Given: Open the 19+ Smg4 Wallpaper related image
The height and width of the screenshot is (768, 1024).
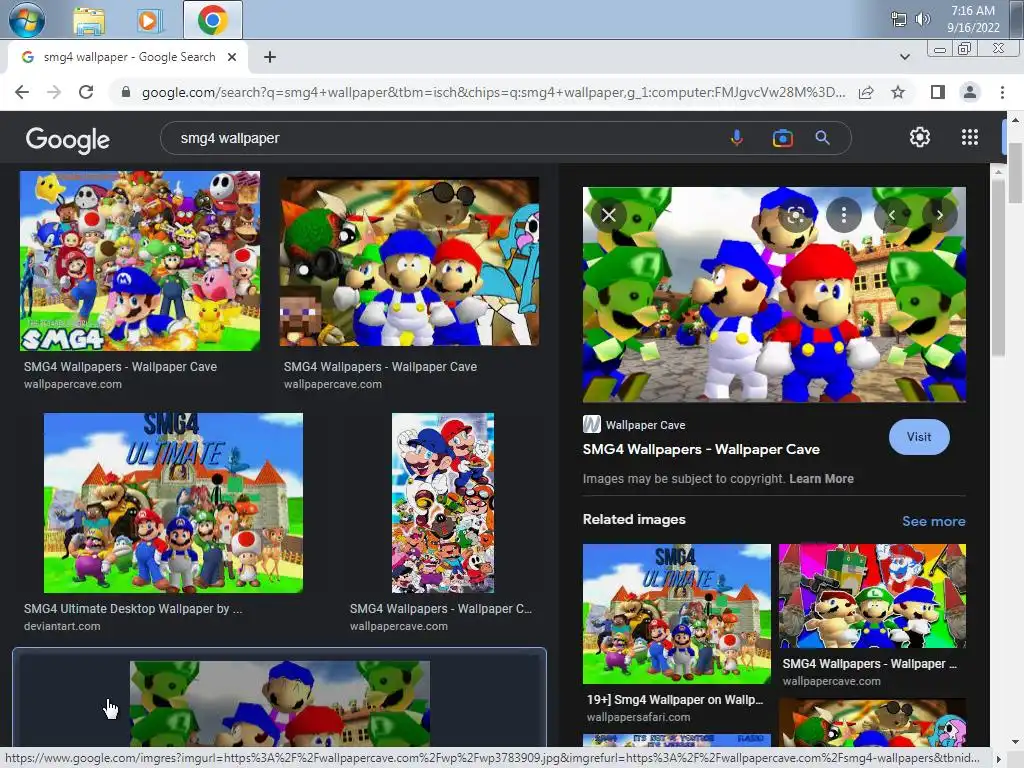Looking at the screenshot, I should coord(677,614).
